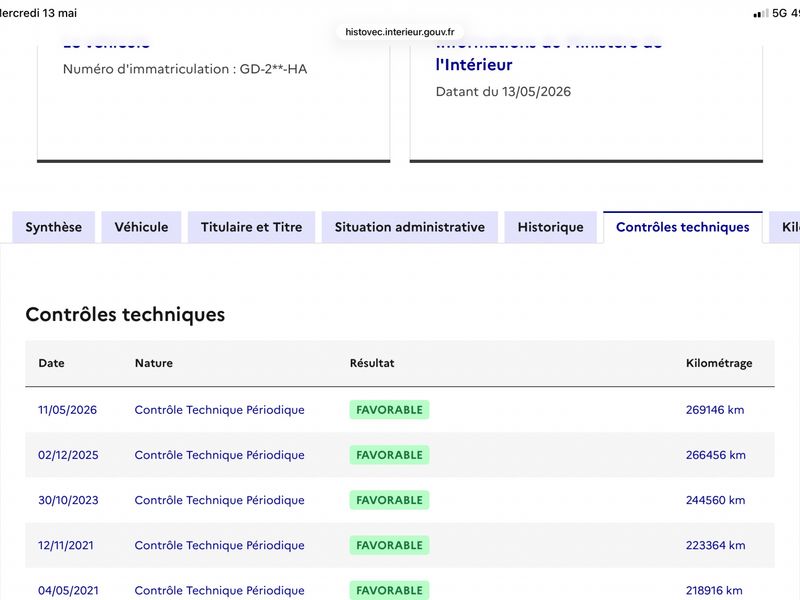Tap the date shown in the status bar
Screen dimensions: 800x600
38,13
